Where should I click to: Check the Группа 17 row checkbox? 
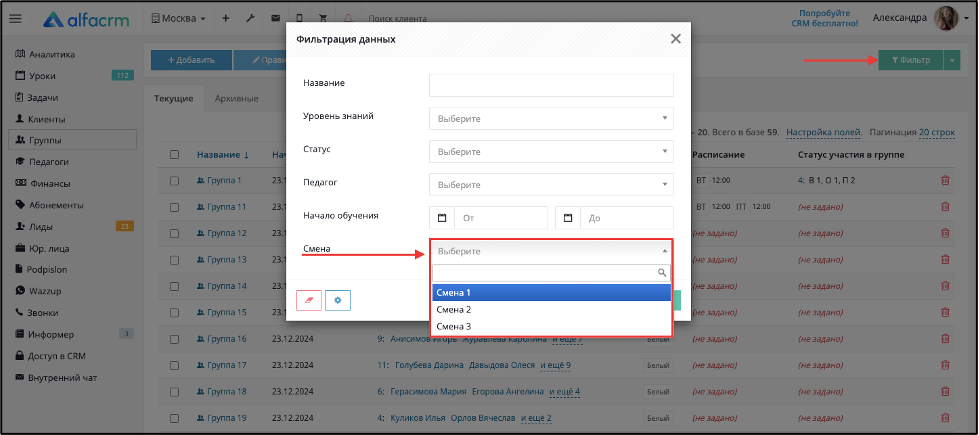[175, 365]
